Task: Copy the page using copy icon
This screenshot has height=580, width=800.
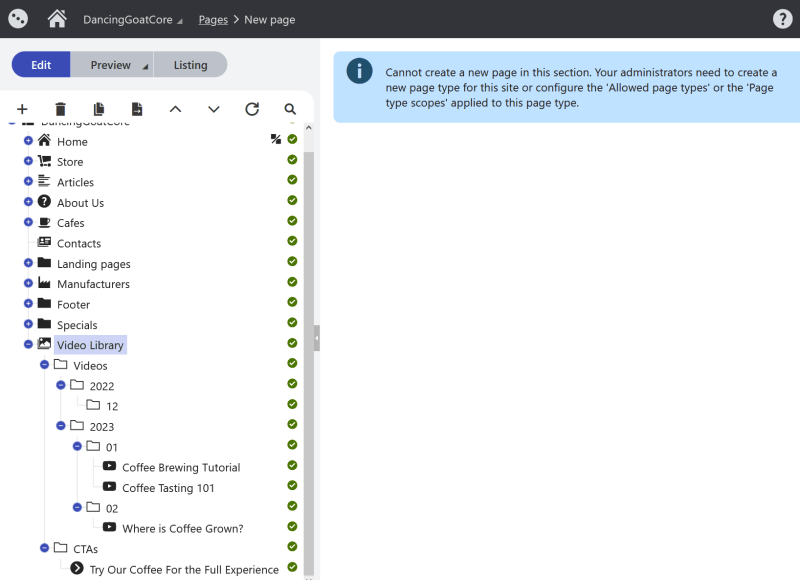Action: click(98, 109)
